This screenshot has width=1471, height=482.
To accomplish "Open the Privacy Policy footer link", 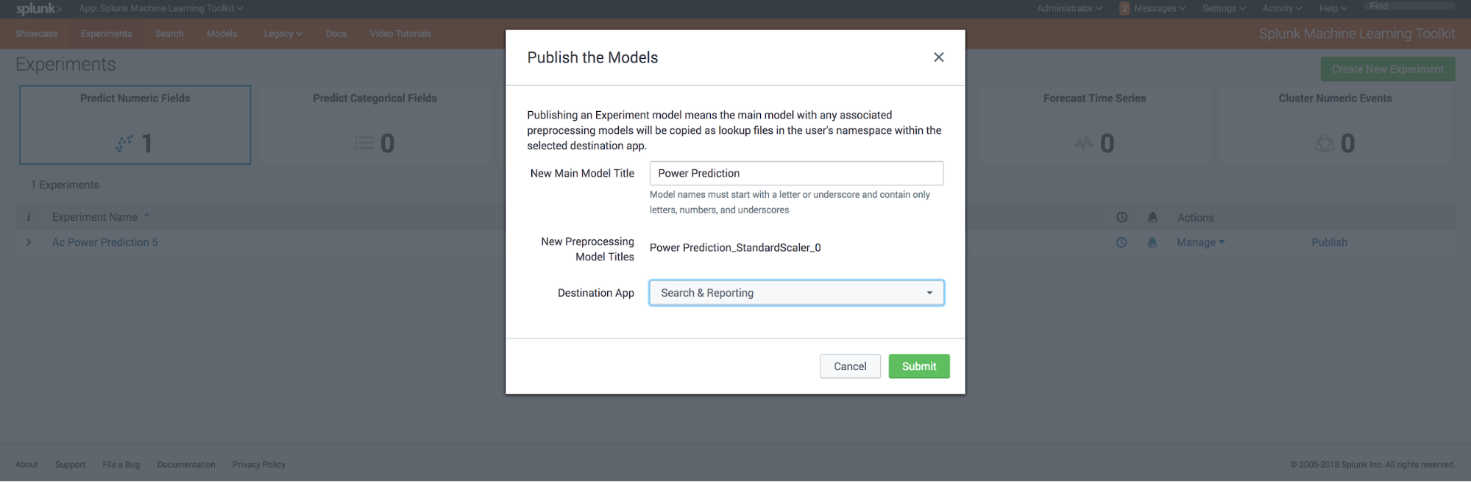I will 259,464.
